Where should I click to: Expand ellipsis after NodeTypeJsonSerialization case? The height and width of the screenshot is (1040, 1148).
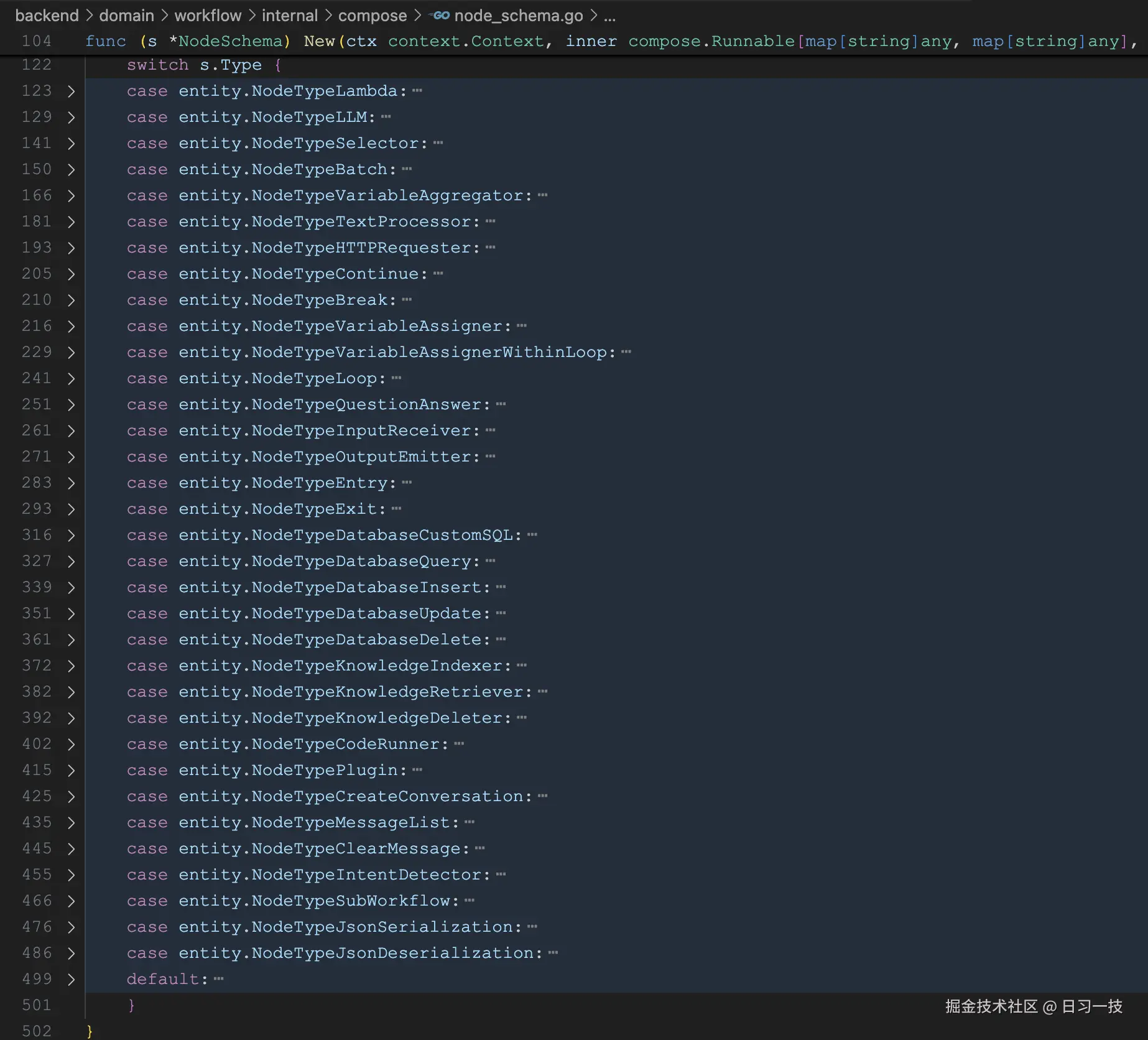coord(532,927)
